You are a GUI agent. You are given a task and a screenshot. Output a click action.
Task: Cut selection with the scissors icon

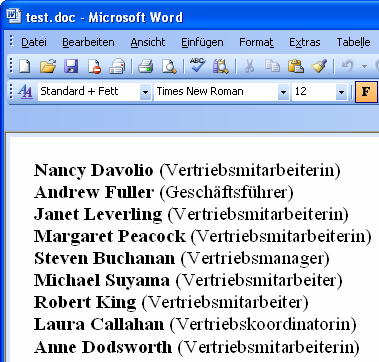click(x=249, y=66)
